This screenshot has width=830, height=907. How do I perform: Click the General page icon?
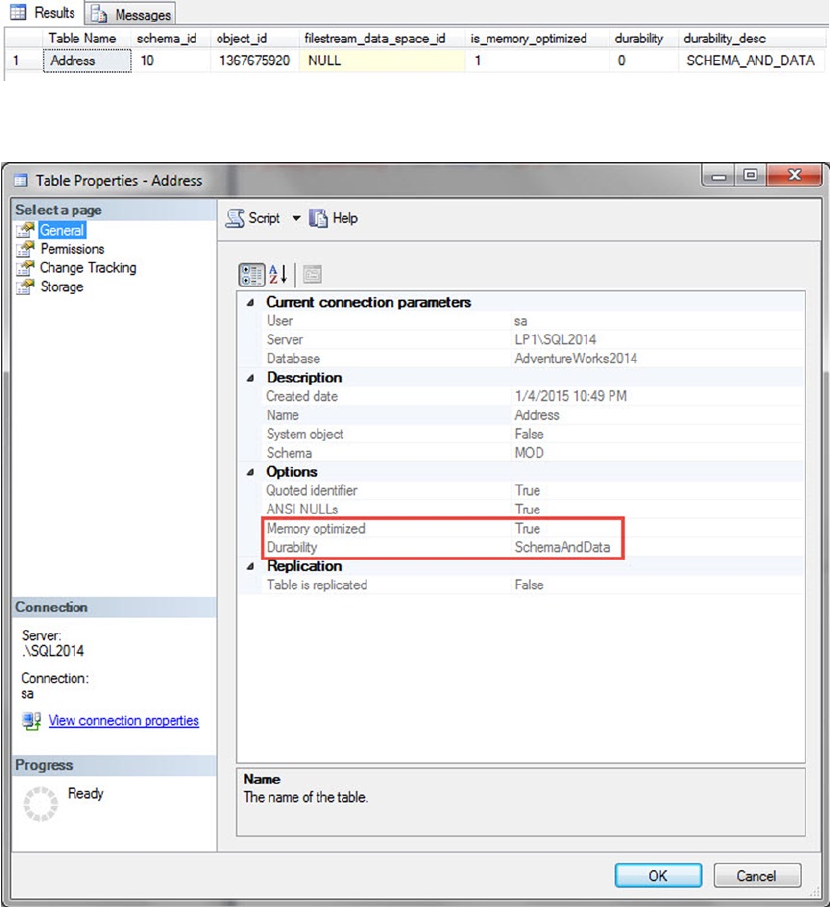pos(25,230)
